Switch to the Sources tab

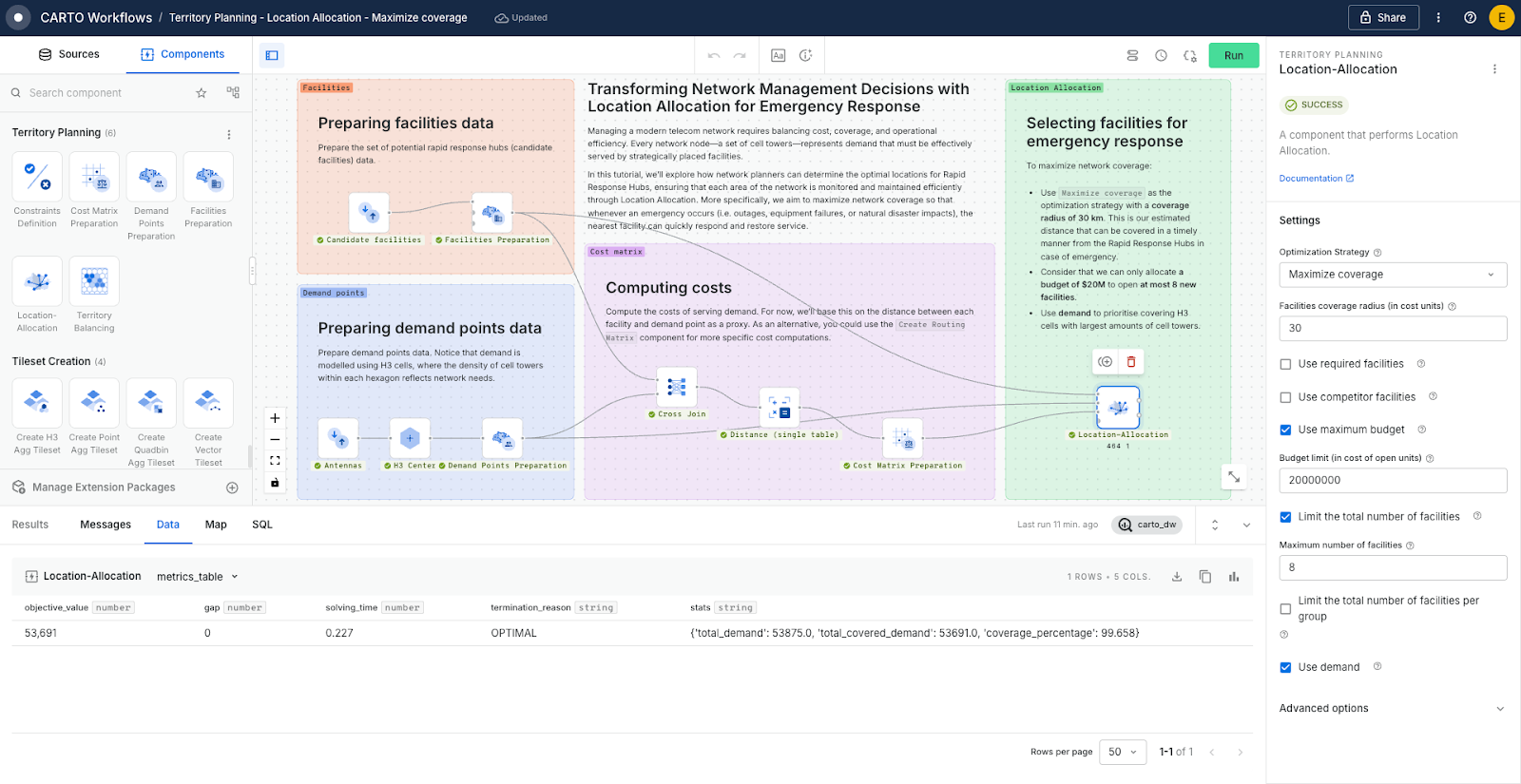coord(68,54)
